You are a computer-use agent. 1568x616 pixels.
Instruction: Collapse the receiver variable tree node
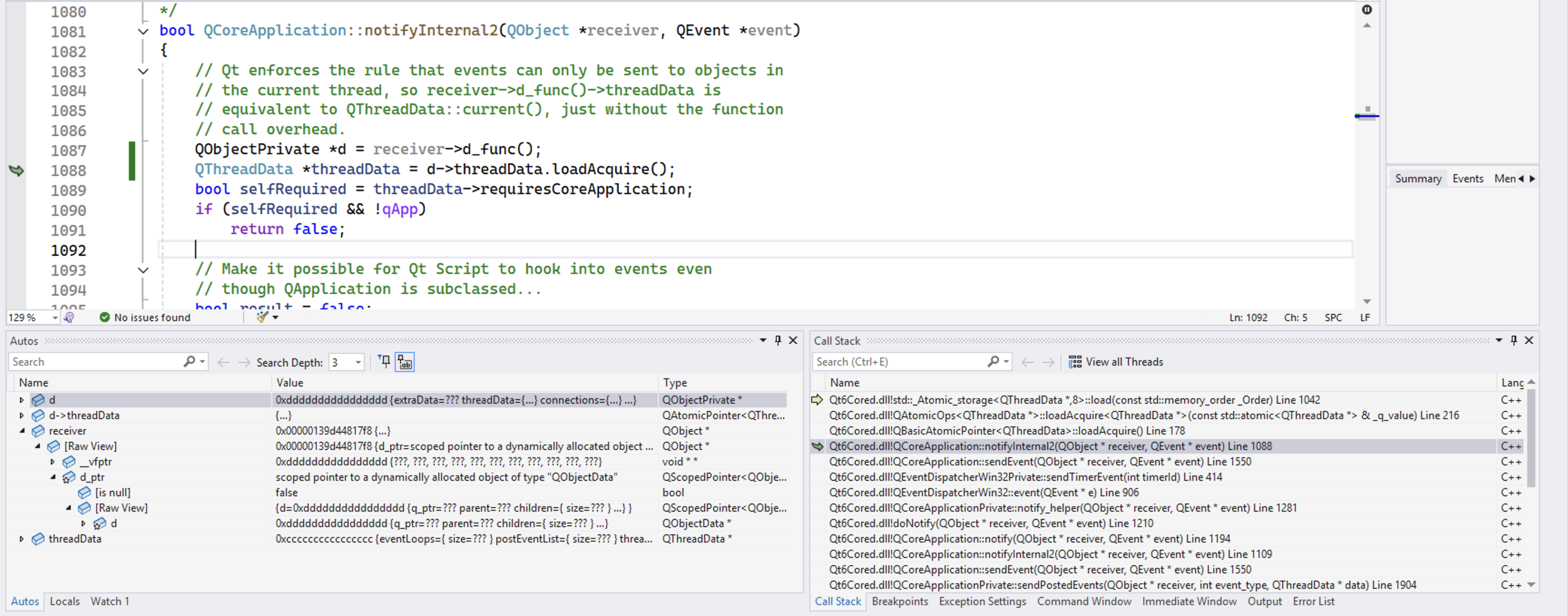pos(23,431)
